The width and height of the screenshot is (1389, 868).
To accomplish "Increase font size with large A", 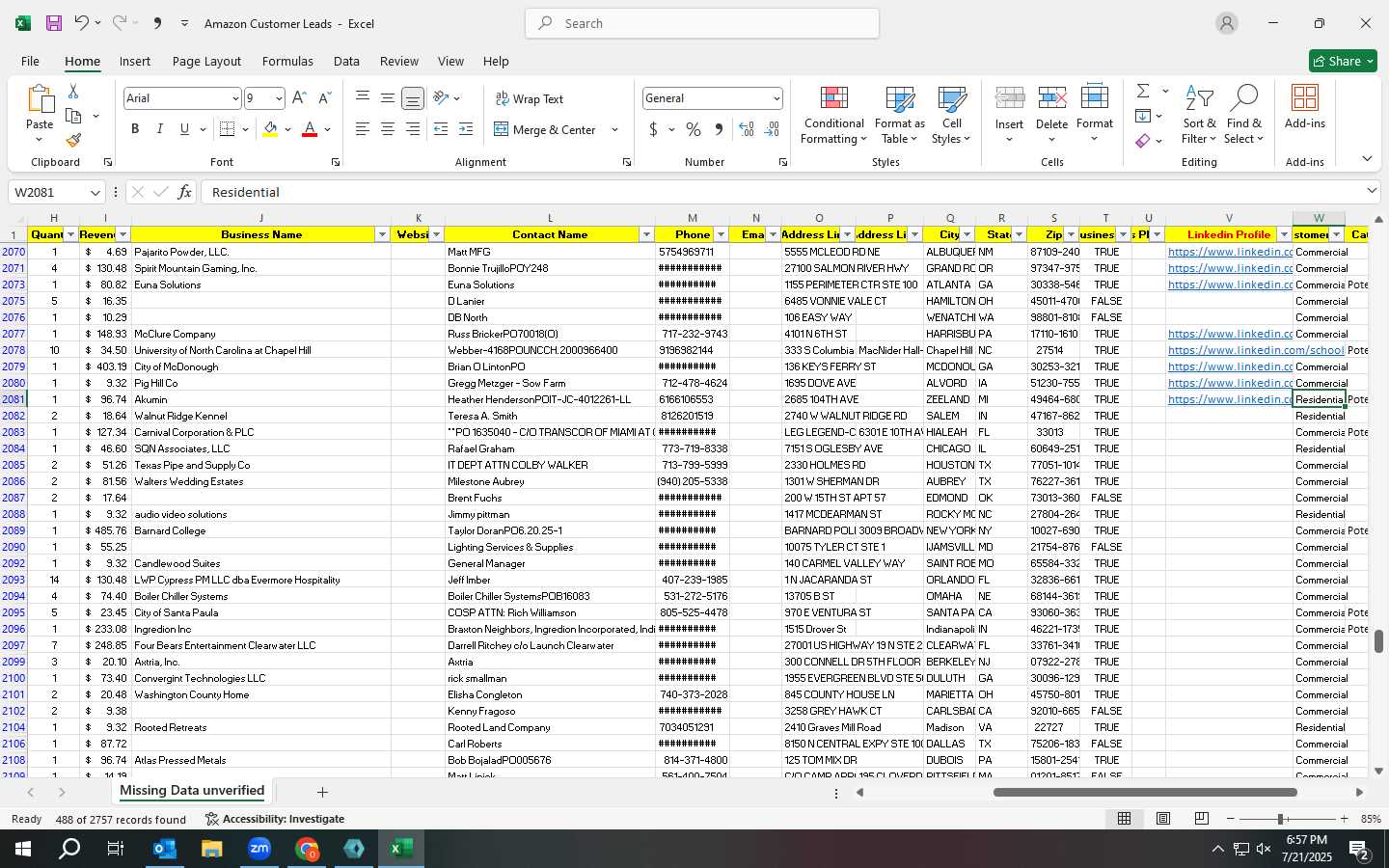I will tap(299, 98).
